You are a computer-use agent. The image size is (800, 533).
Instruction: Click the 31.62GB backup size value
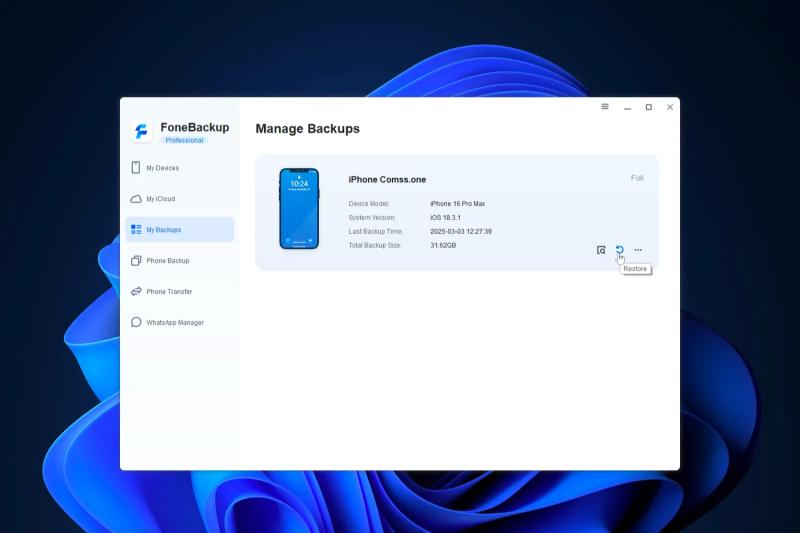443,245
